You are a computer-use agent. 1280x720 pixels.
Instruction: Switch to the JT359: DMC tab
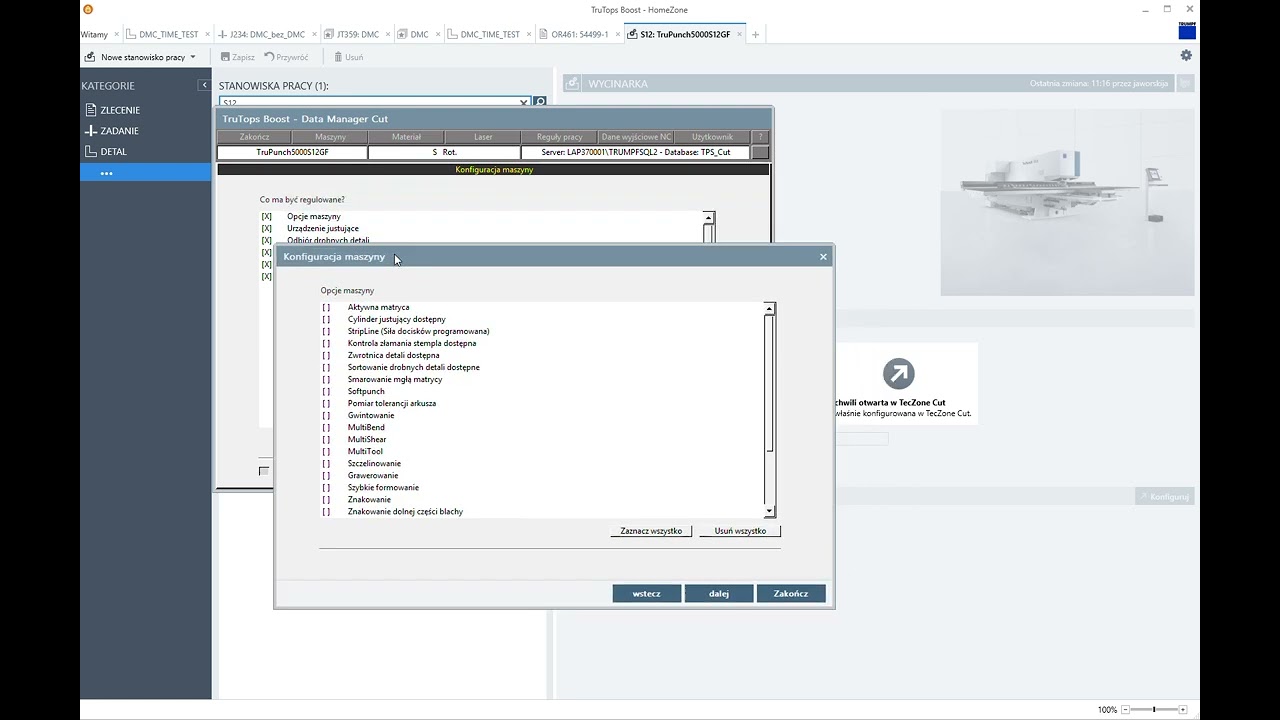click(357, 34)
